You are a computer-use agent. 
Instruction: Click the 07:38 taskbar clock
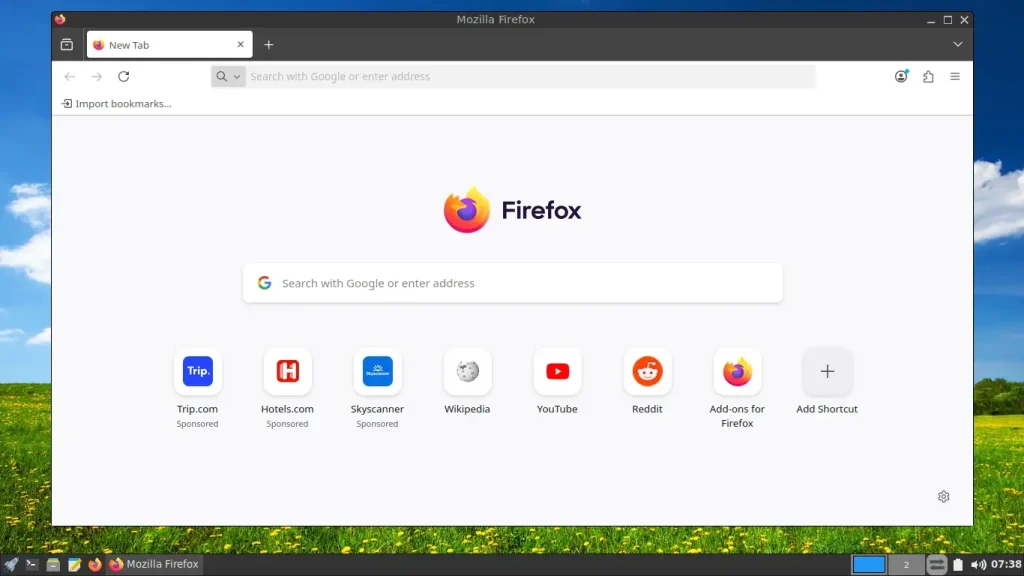1006,564
